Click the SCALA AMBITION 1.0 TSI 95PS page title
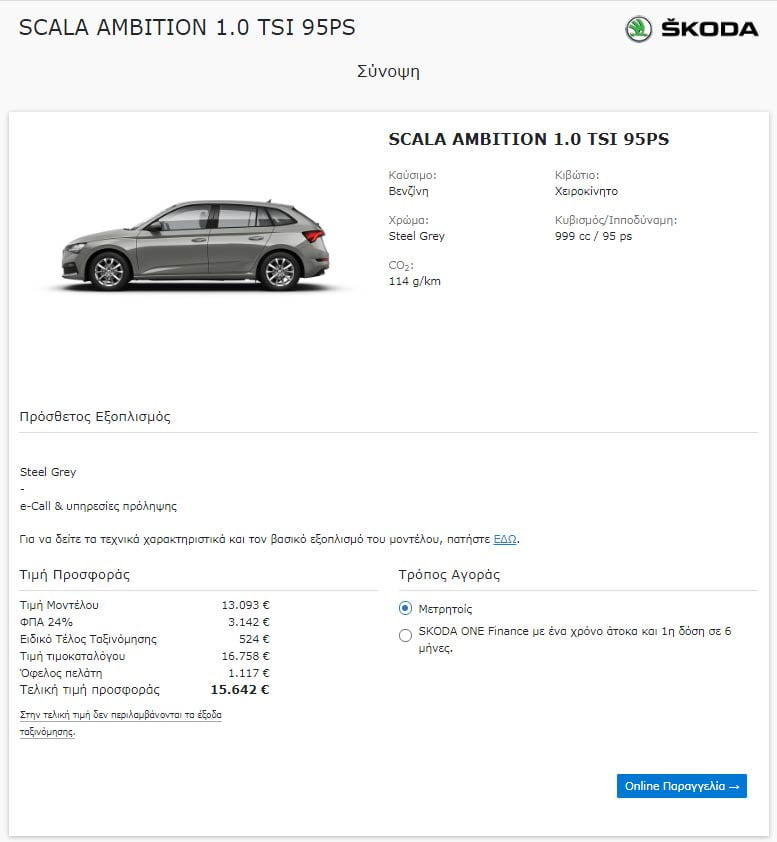This screenshot has height=842, width=777. coord(187,27)
